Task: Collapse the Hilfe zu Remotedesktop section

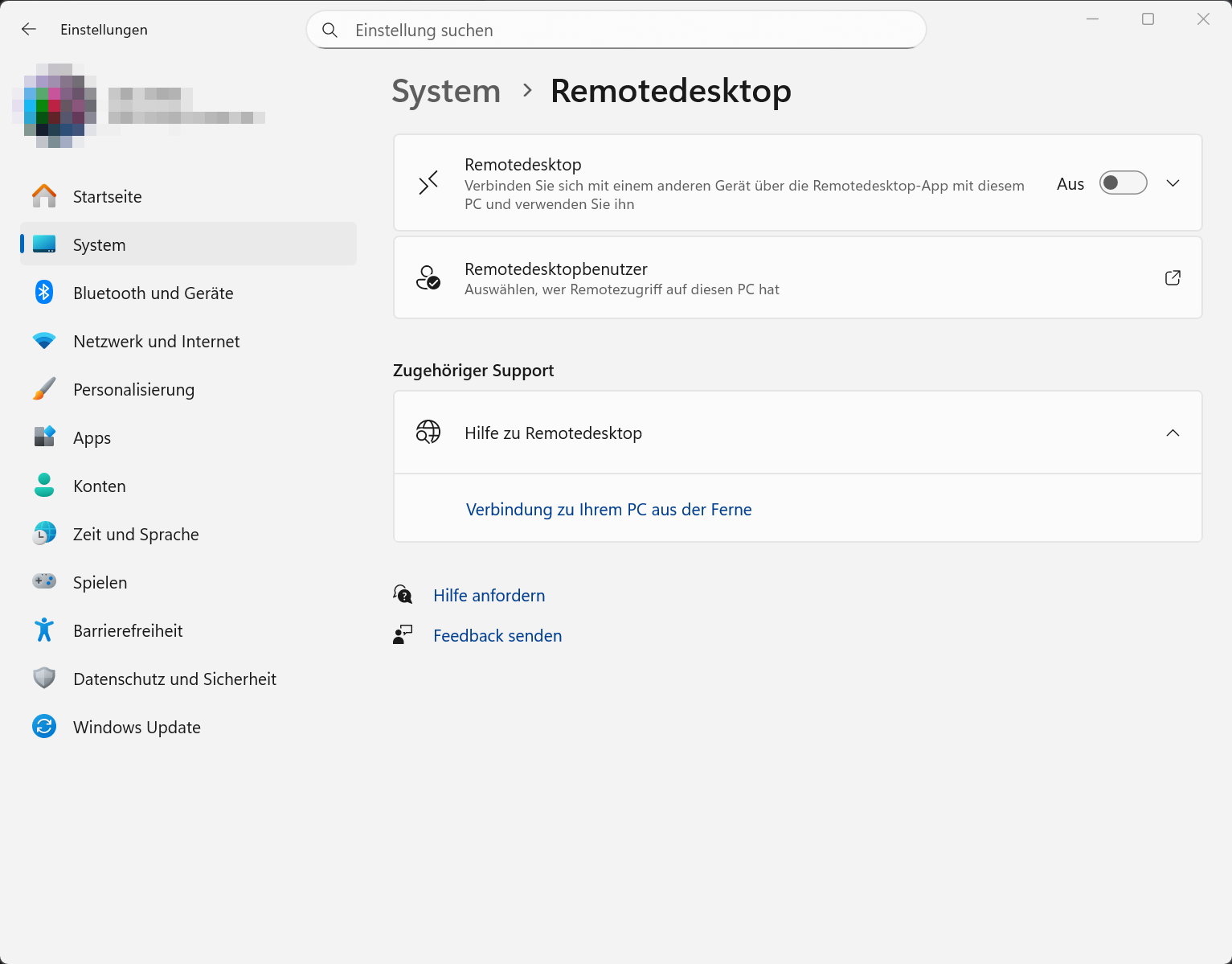Action: tap(1173, 433)
